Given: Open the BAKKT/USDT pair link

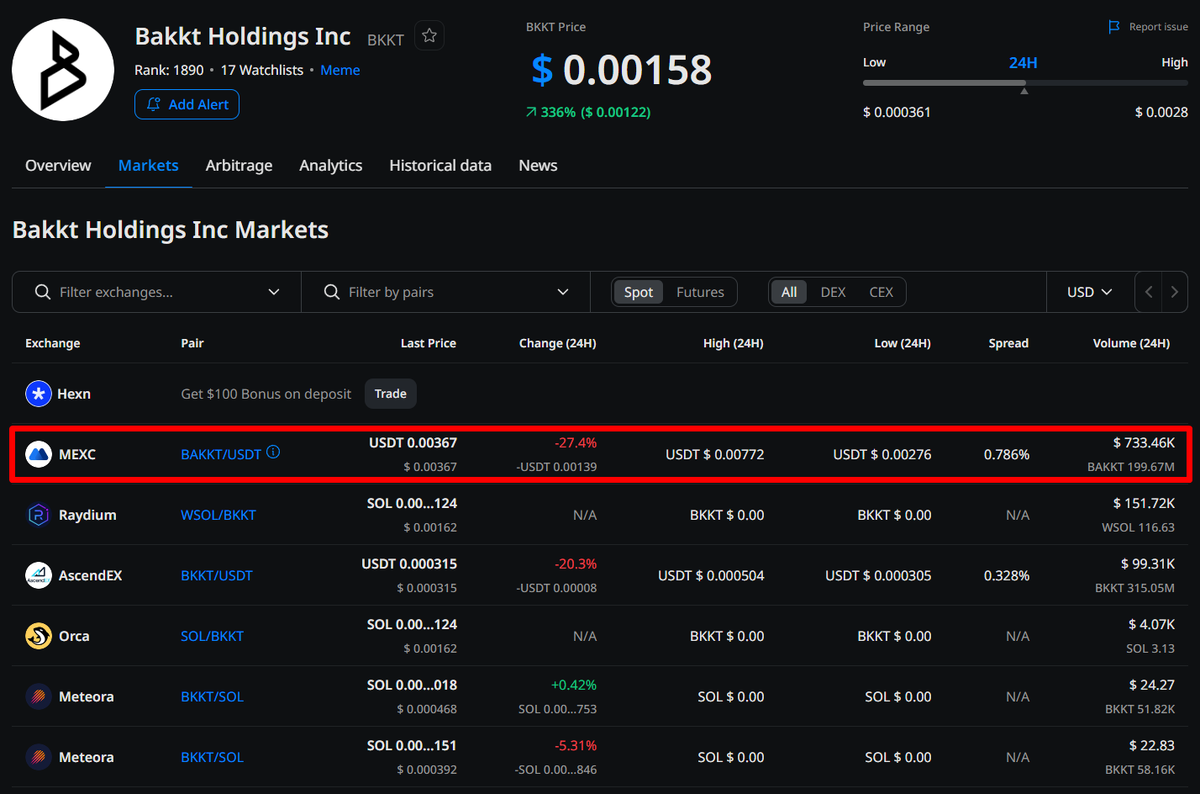Looking at the screenshot, I should click(221, 455).
